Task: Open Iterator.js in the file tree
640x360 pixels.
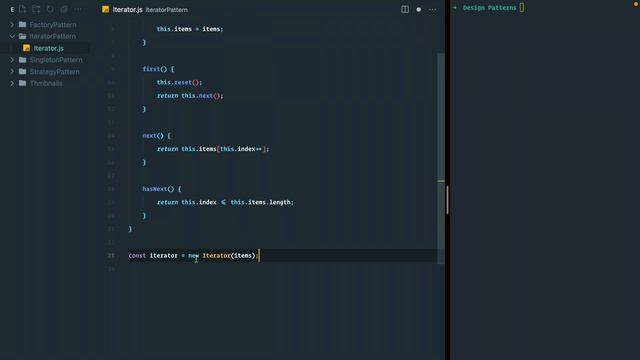Action: [x=49, y=48]
